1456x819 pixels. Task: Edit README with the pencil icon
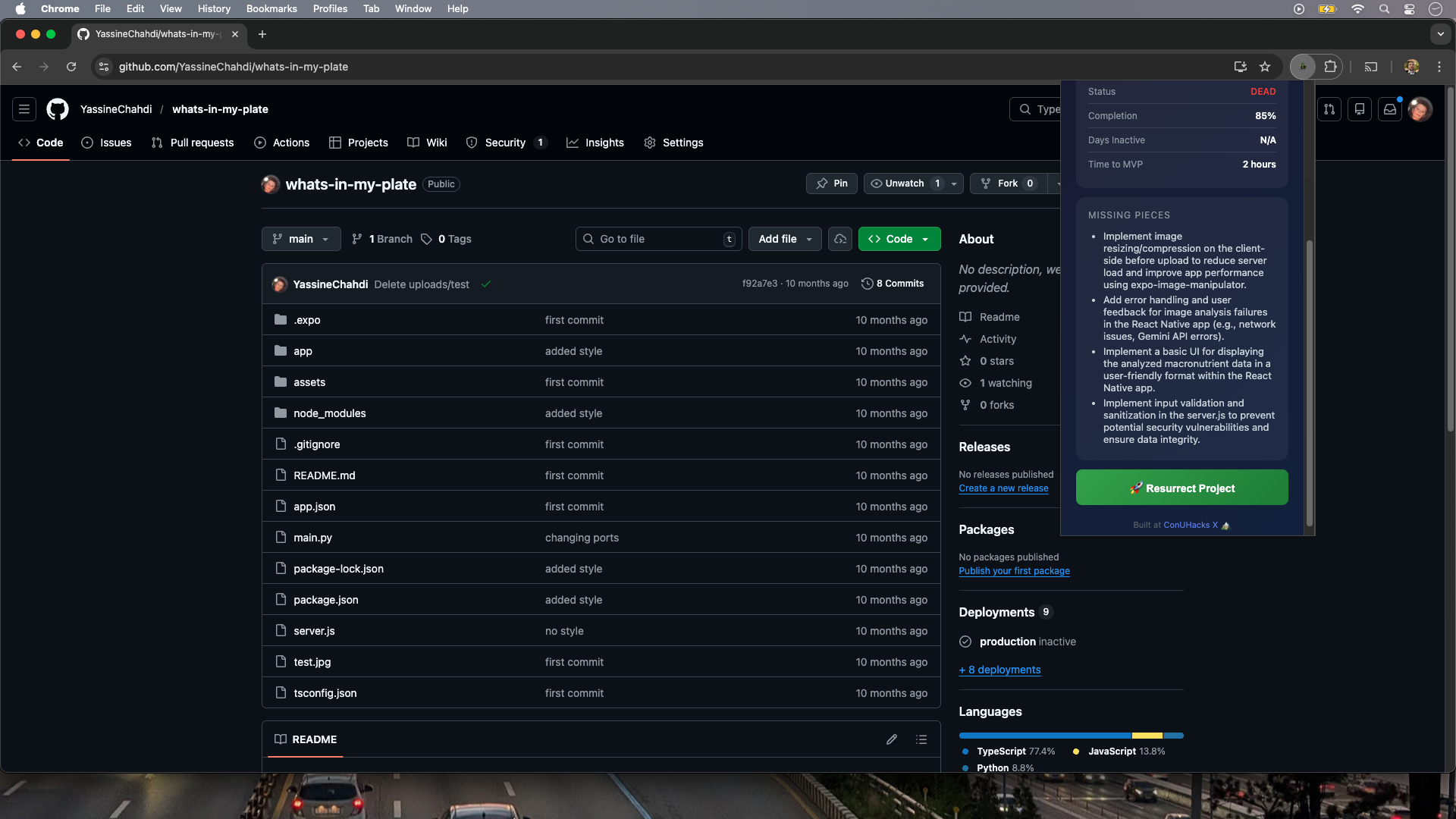pyautogui.click(x=892, y=739)
